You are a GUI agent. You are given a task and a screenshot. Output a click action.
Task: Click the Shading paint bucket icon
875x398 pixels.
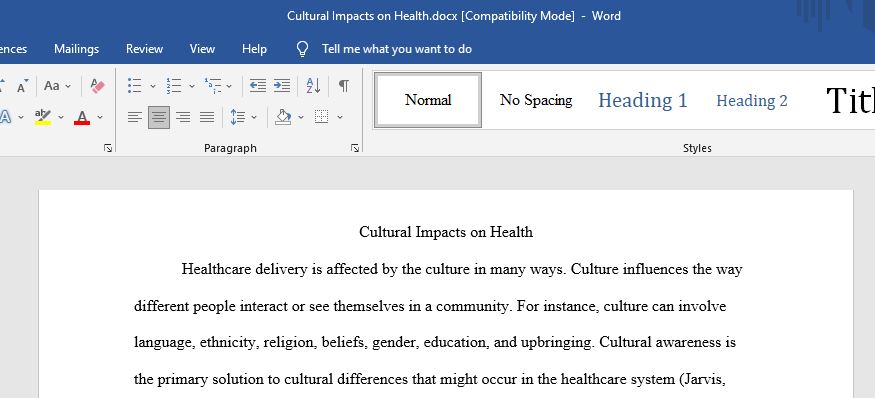click(283, 117)
